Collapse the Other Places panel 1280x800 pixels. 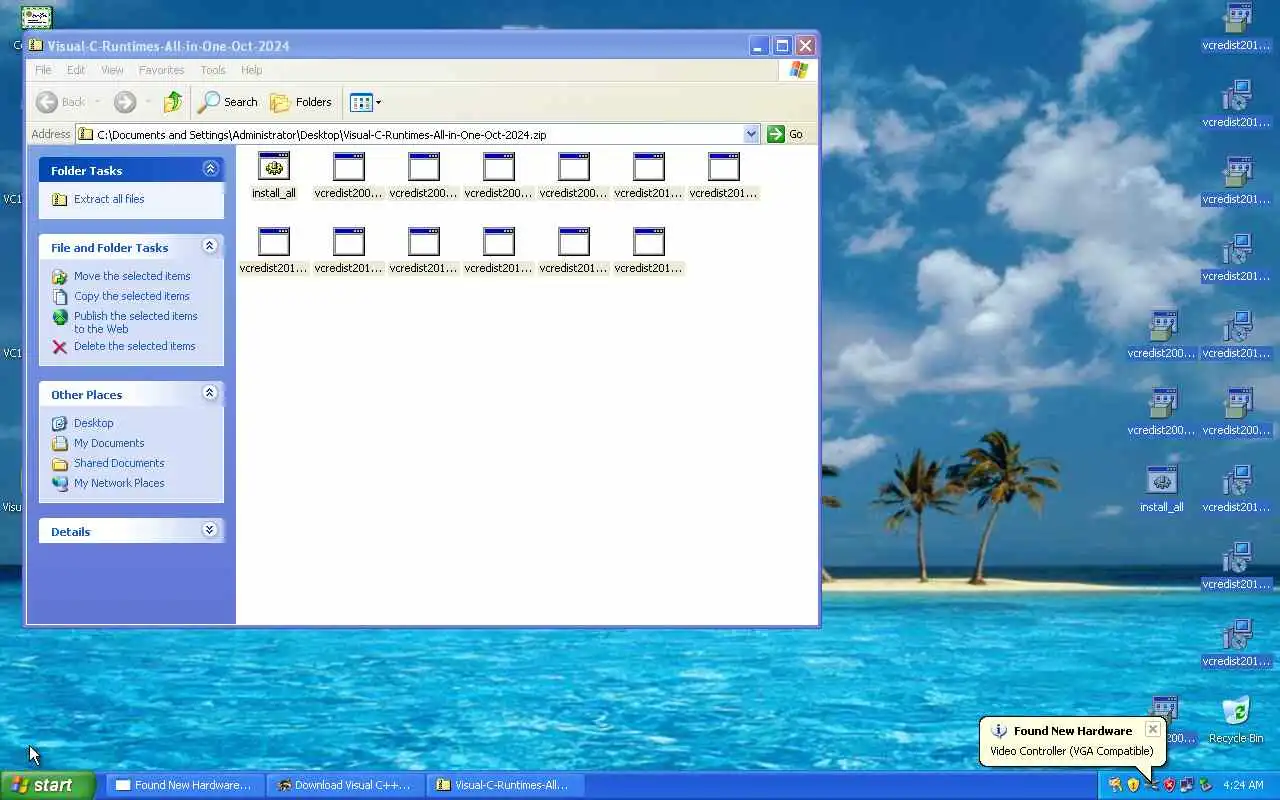210,393
